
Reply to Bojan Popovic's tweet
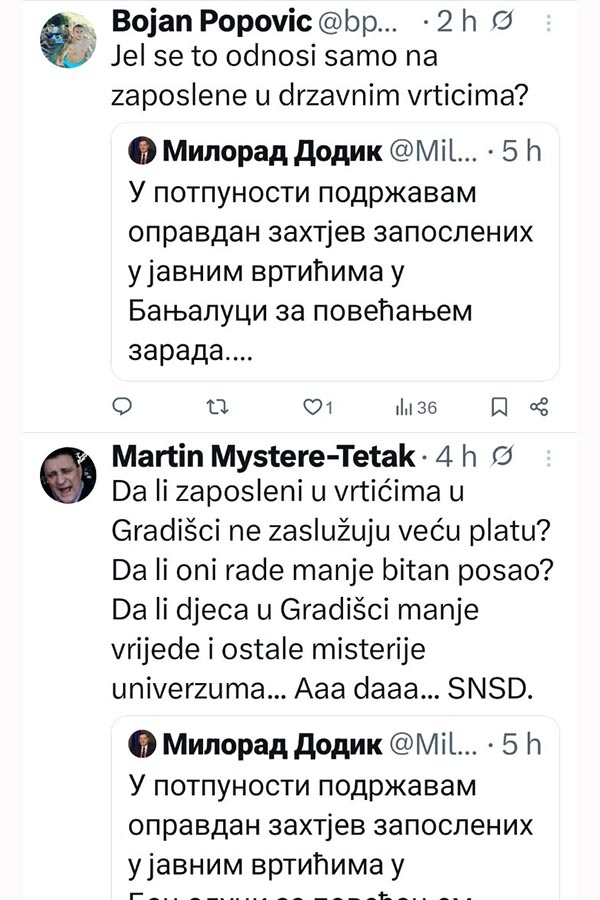(x=122, y=406)
